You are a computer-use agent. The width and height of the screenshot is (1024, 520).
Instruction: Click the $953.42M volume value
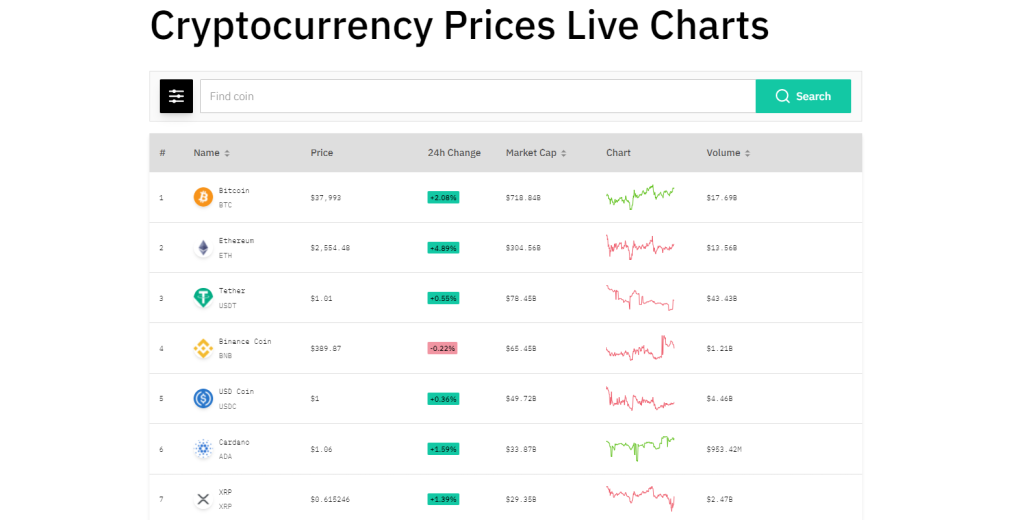tap(724, 449)
